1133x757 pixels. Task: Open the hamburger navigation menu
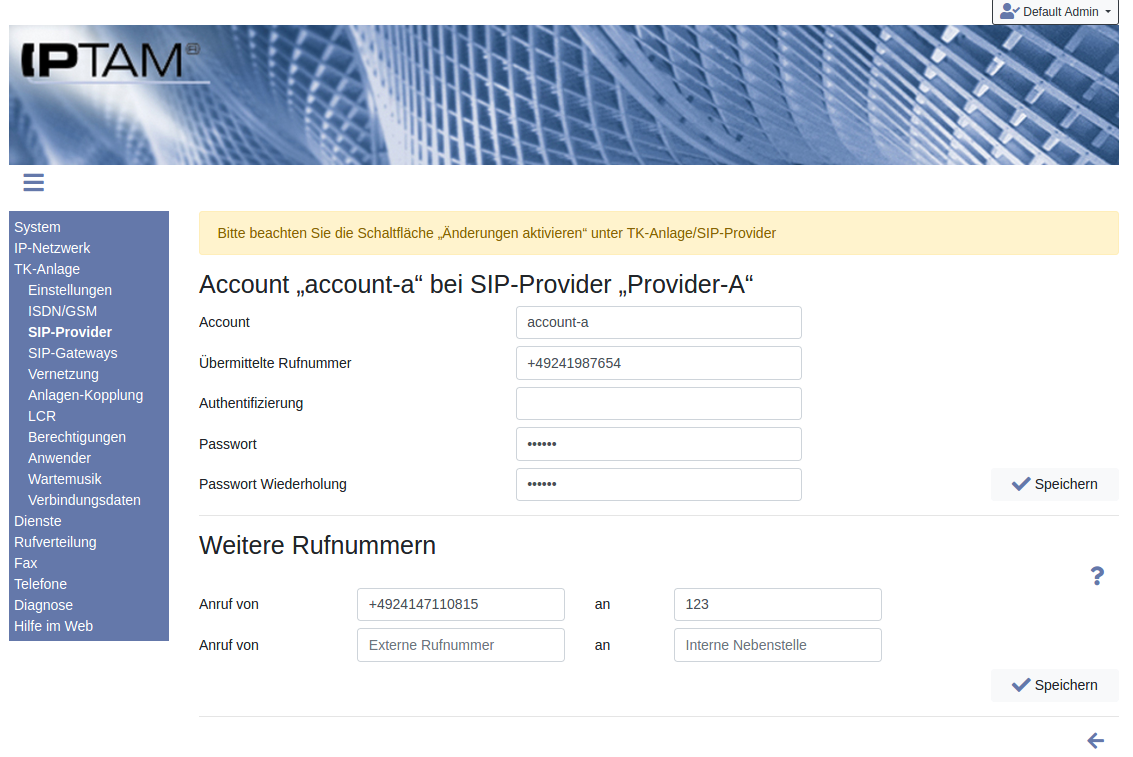pos(33,182)
